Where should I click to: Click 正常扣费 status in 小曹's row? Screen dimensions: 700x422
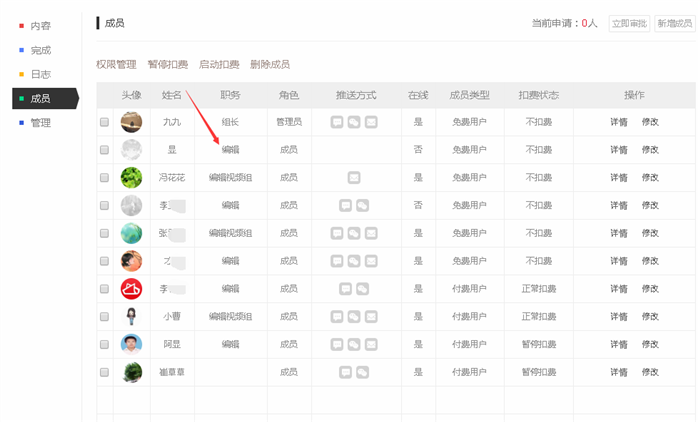click(x=538, y=317)
